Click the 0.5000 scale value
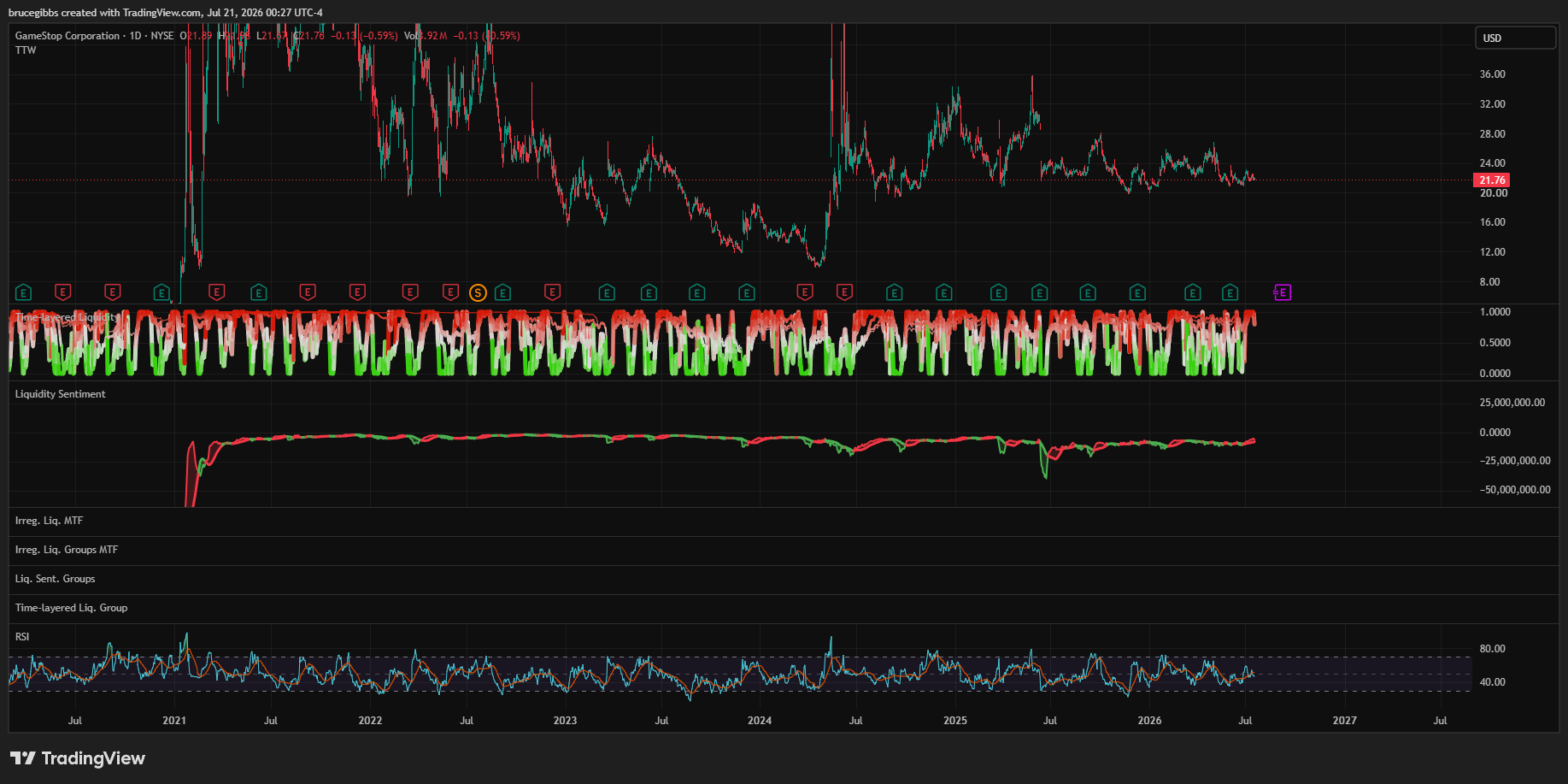Viewport: 1568px width, 784px height. pos(1495,343)
